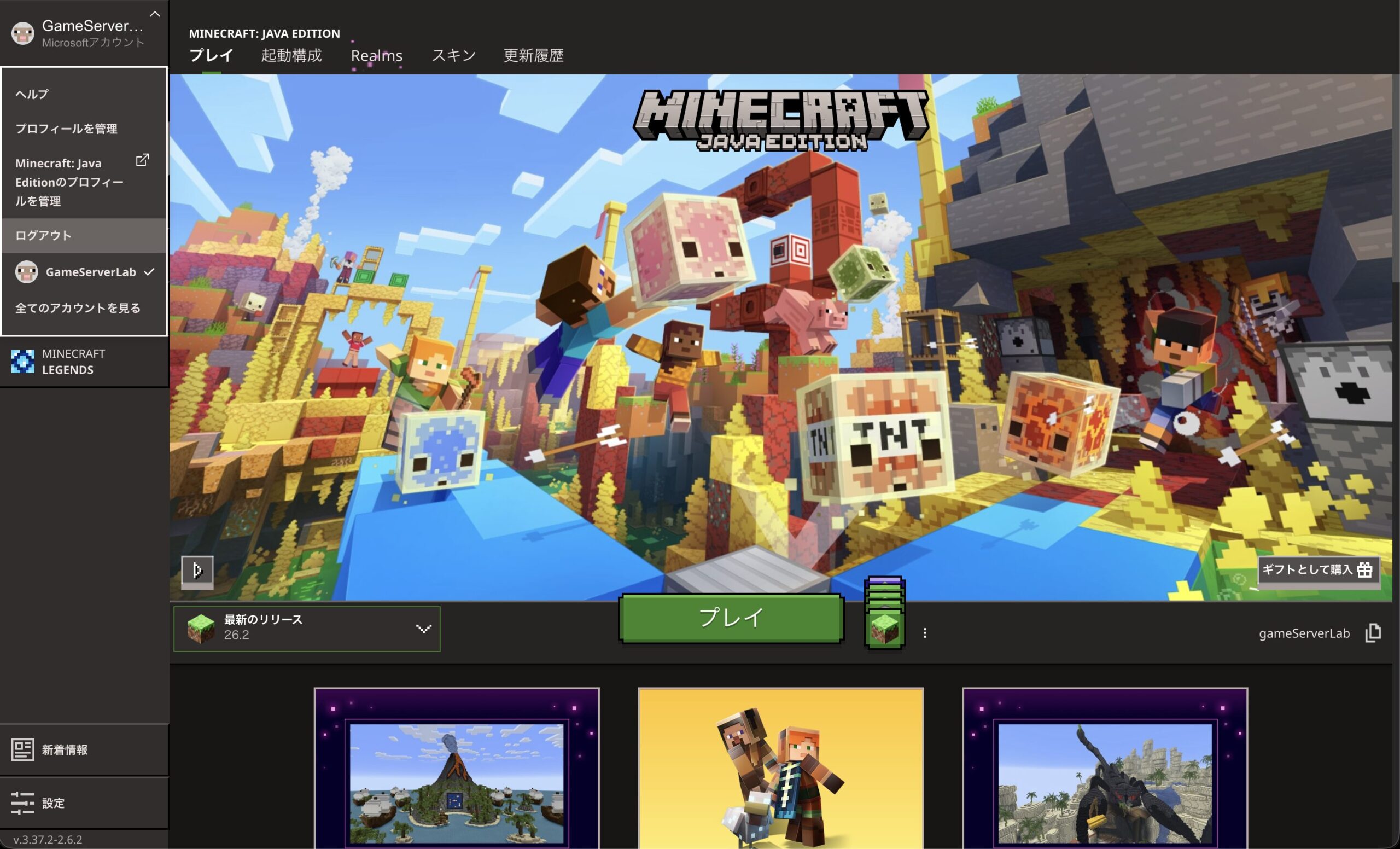Viewport: 1400px width, 849px height.
Task: Select the GameServerLab account entry
Action: [84, 272]
